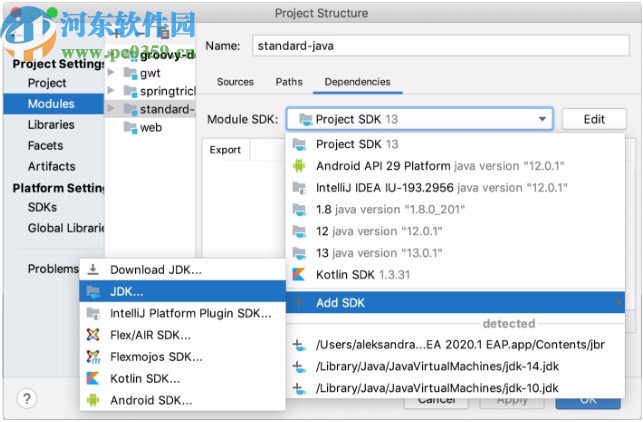Click the springtrick module folder icon

click(x=130, y=91)
